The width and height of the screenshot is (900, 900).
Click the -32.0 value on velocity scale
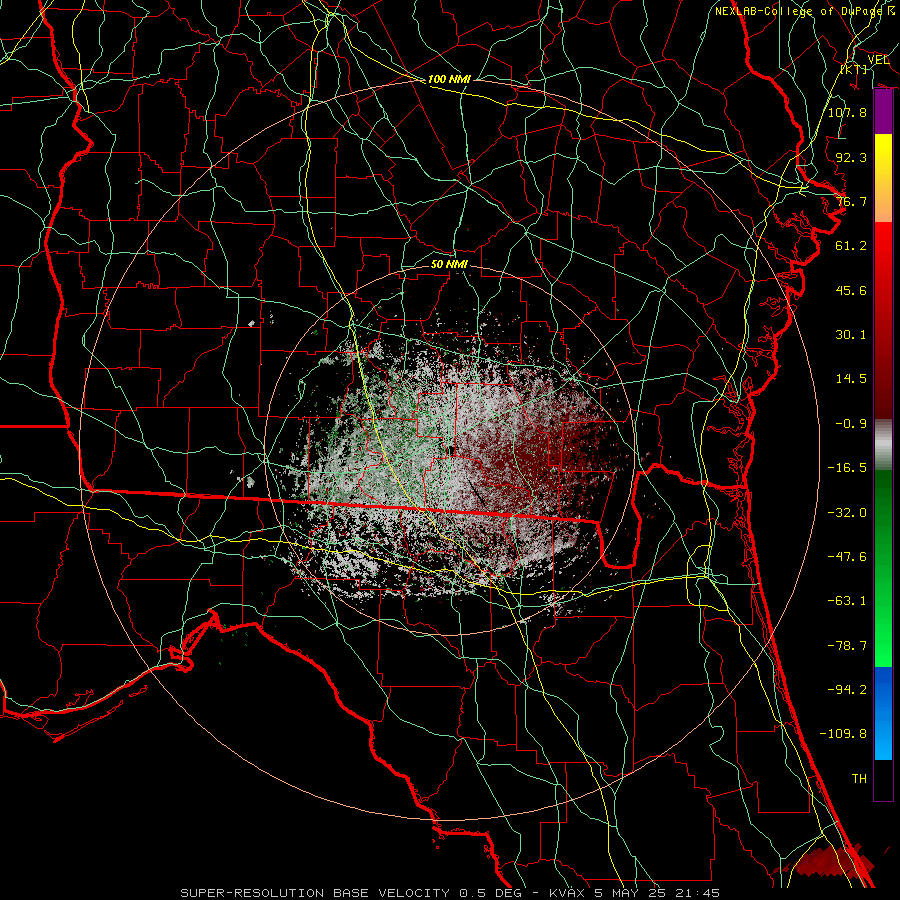click(847, 513)
